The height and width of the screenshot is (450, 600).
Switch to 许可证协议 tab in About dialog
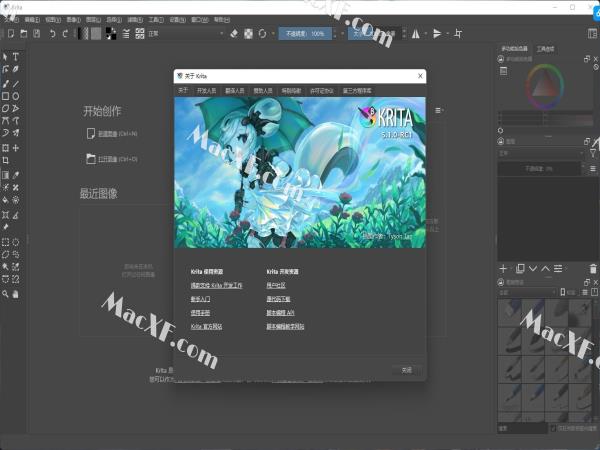coord(322,91)
